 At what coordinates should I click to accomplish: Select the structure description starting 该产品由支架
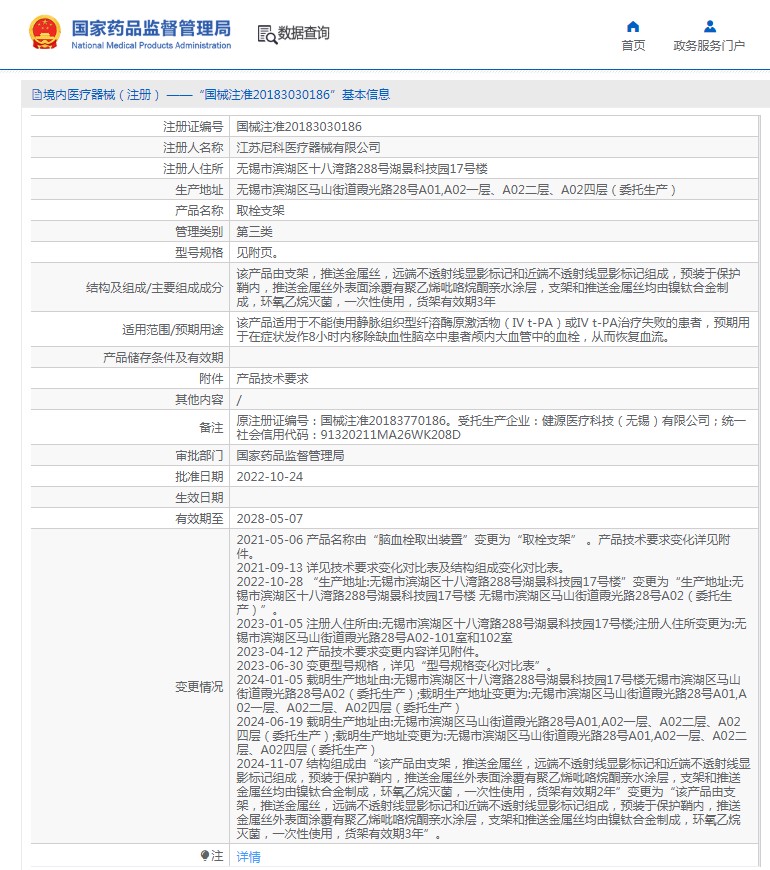pyautogui.click(x=488, y=287)
